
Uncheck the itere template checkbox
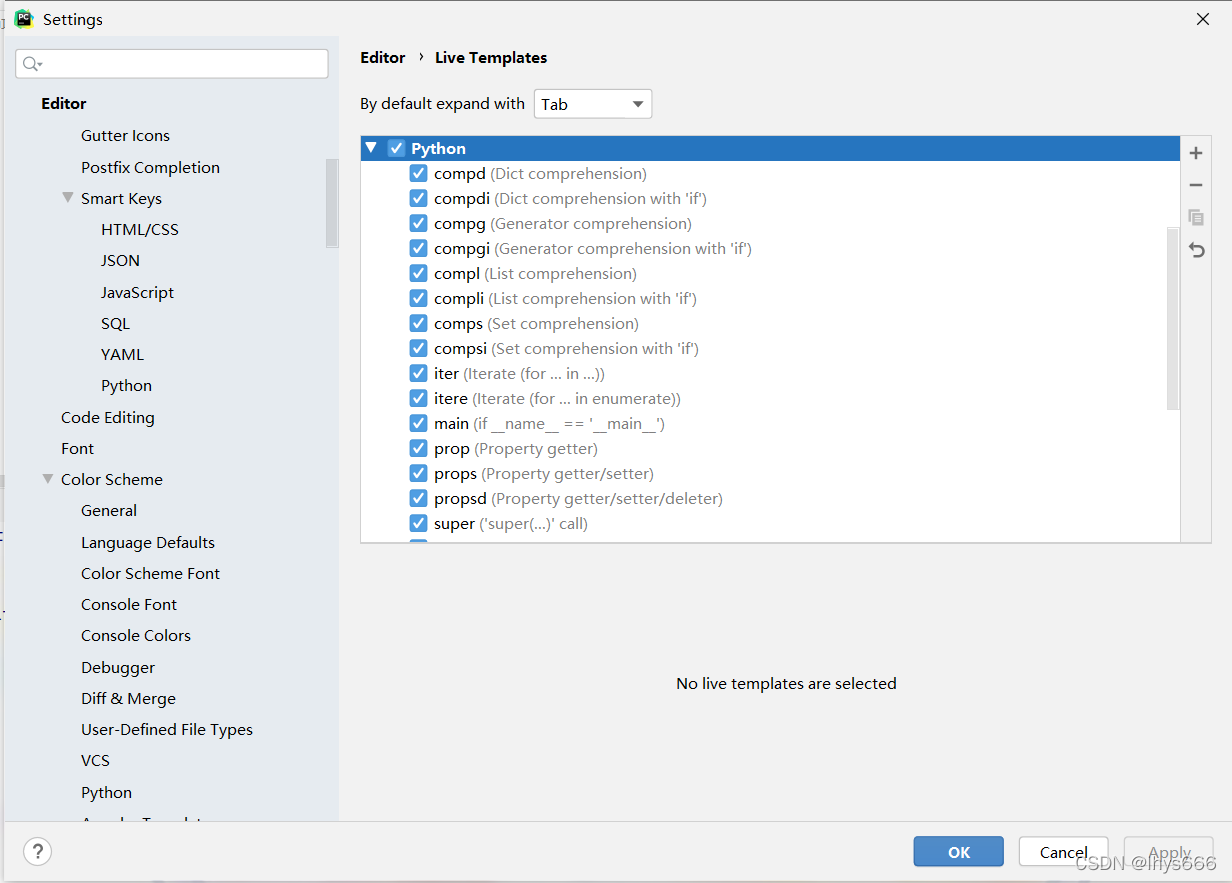pyautogui.click(x=419, y=398)
